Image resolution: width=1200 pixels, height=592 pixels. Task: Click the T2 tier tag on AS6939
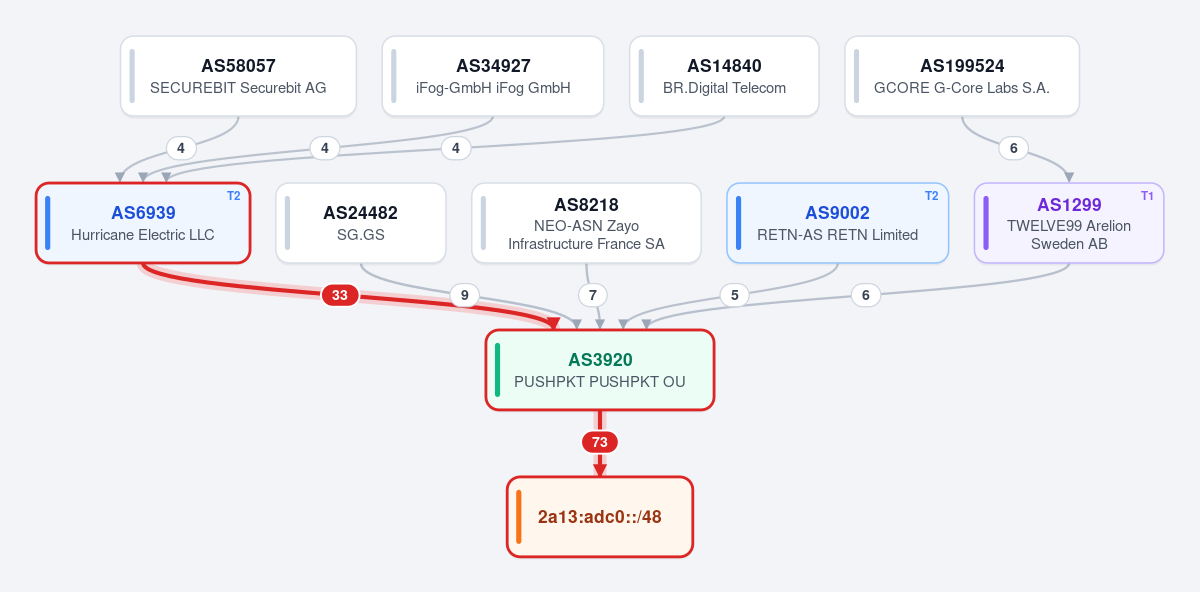[233, 196]
